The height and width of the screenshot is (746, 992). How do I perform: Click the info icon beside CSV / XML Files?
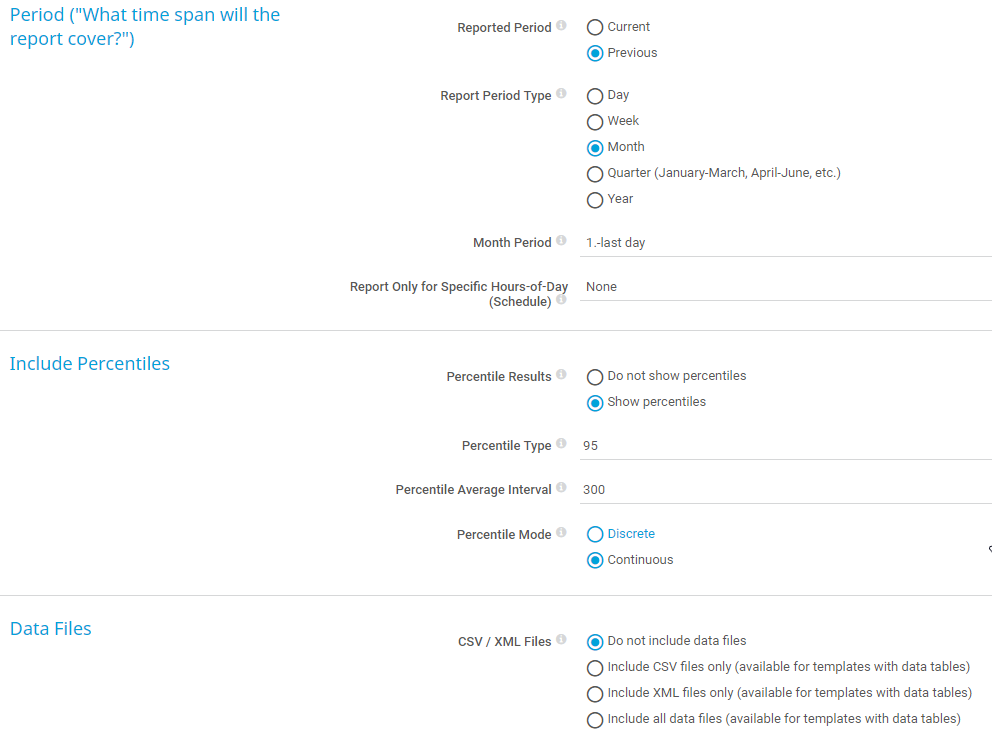(561, 637)
